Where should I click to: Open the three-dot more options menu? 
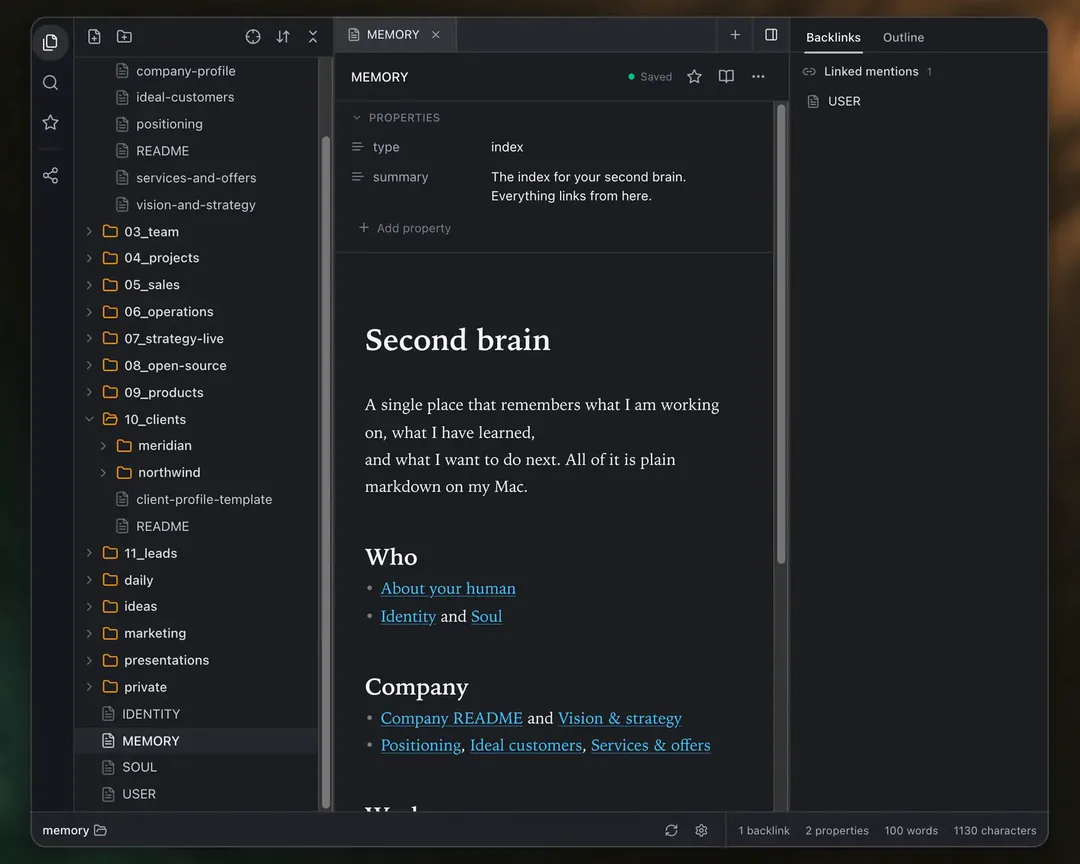[x=758, y=76]
